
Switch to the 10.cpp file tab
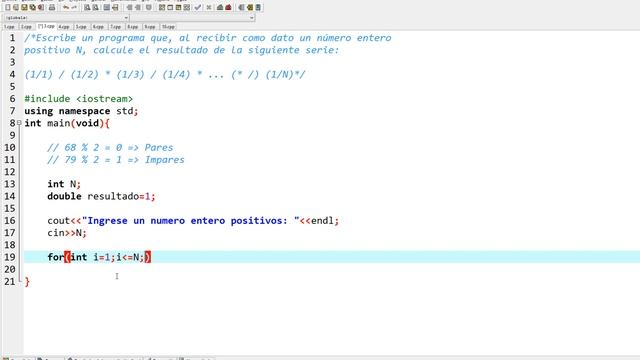pyautogui.click(x=168, y=27)
